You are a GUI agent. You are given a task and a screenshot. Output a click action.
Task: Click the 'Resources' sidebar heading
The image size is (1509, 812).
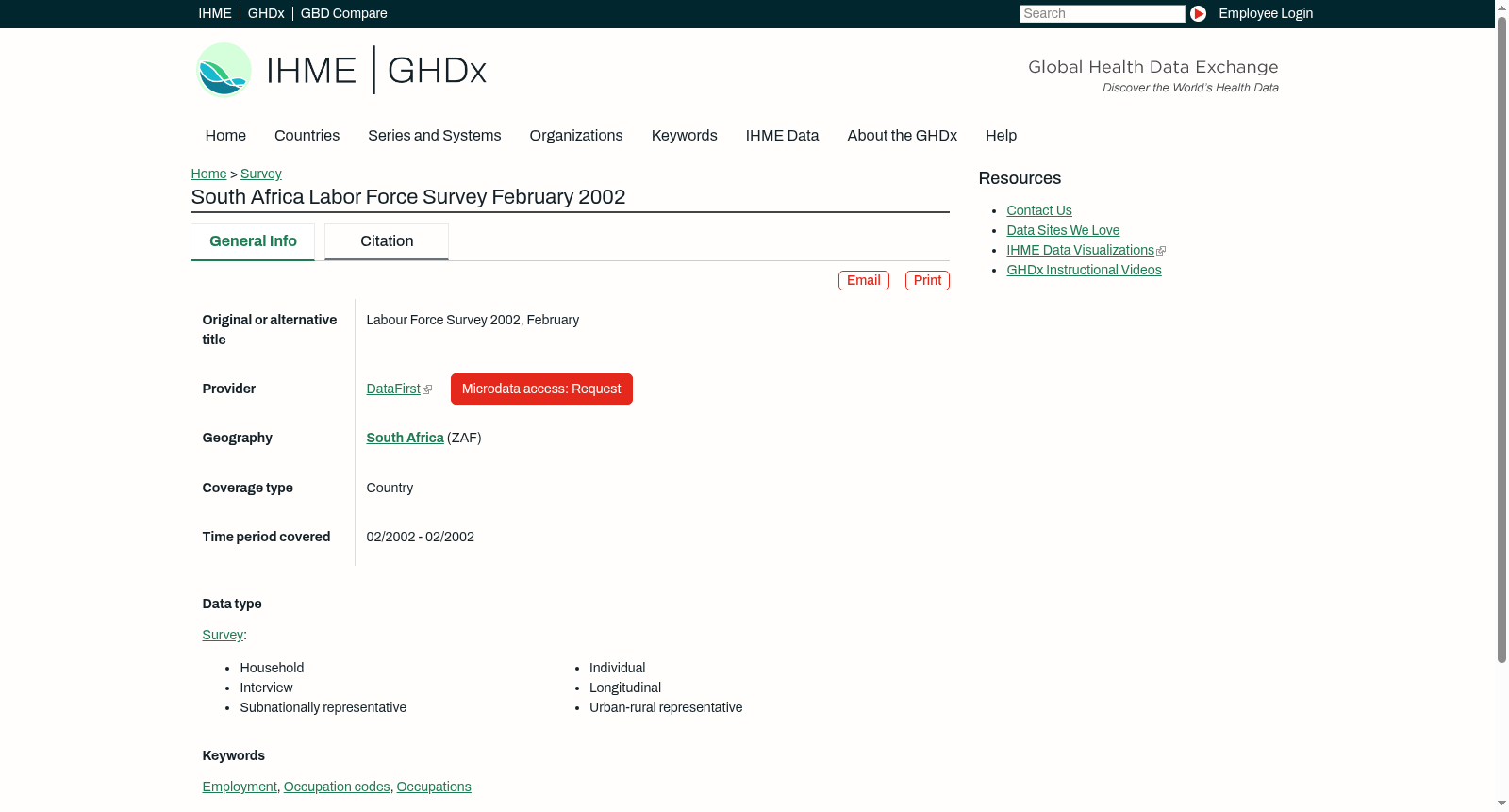pos(1020,179)
